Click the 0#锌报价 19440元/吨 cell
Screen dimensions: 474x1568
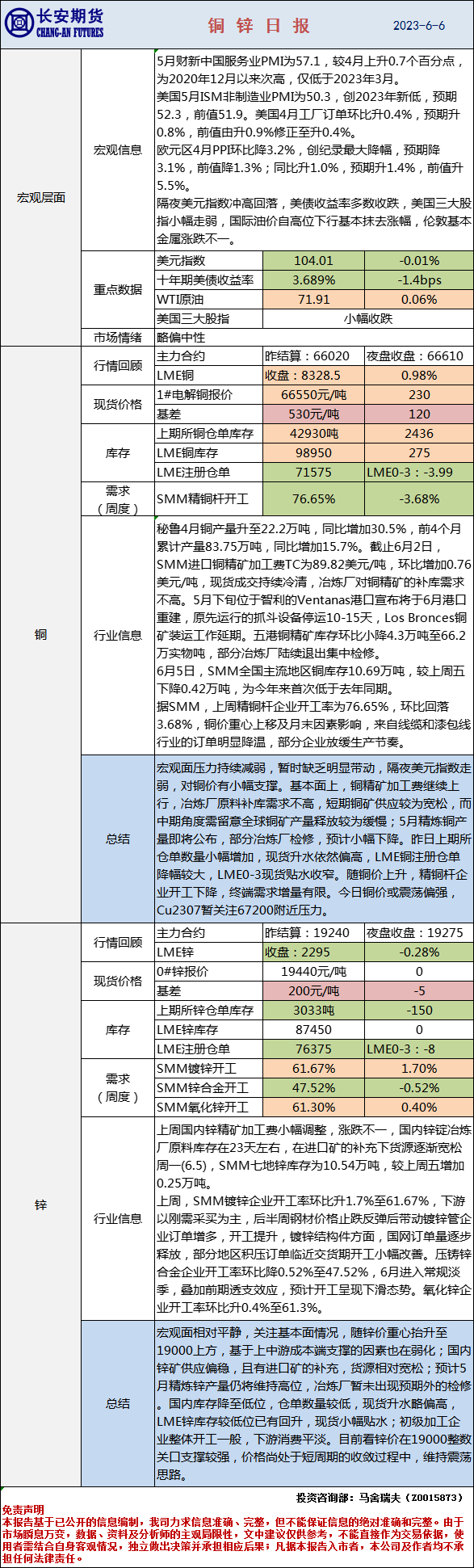313,972
